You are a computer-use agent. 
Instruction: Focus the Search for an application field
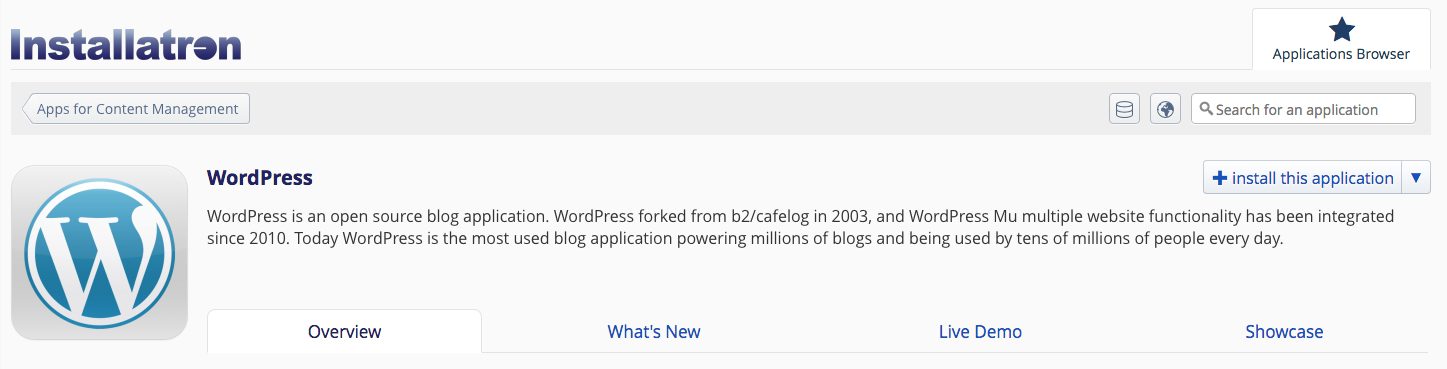(x=1303, y=109)
